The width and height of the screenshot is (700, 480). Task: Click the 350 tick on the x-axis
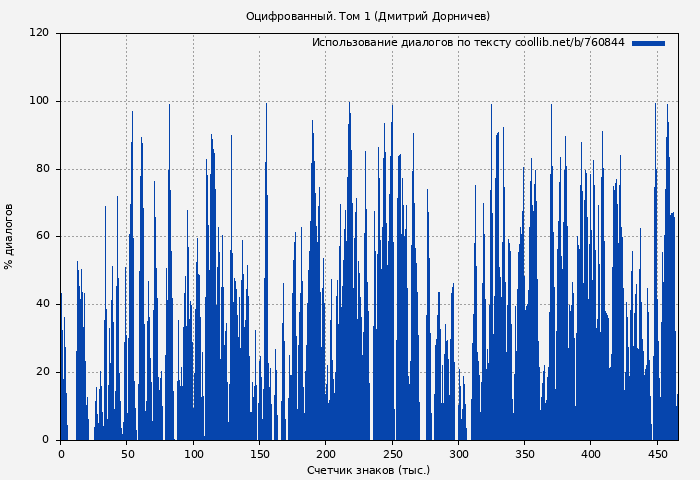coord(524,454)
